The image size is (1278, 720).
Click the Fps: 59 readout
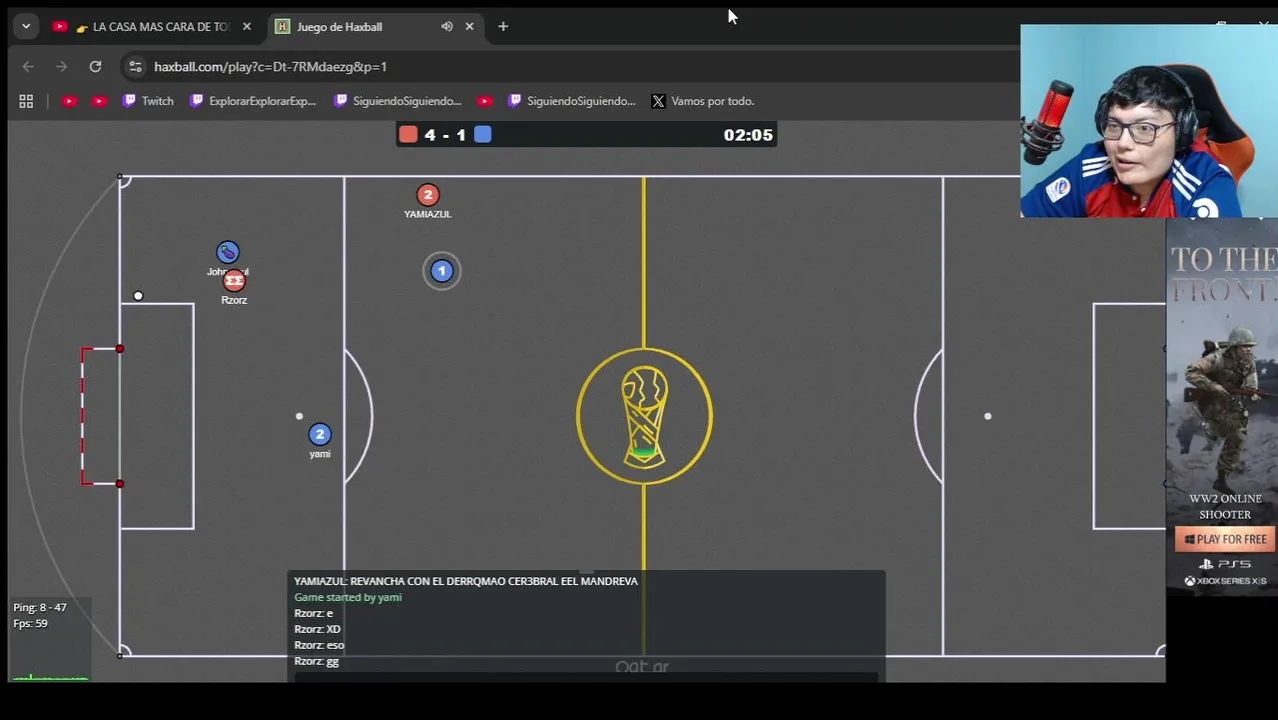tap(30, 624)
